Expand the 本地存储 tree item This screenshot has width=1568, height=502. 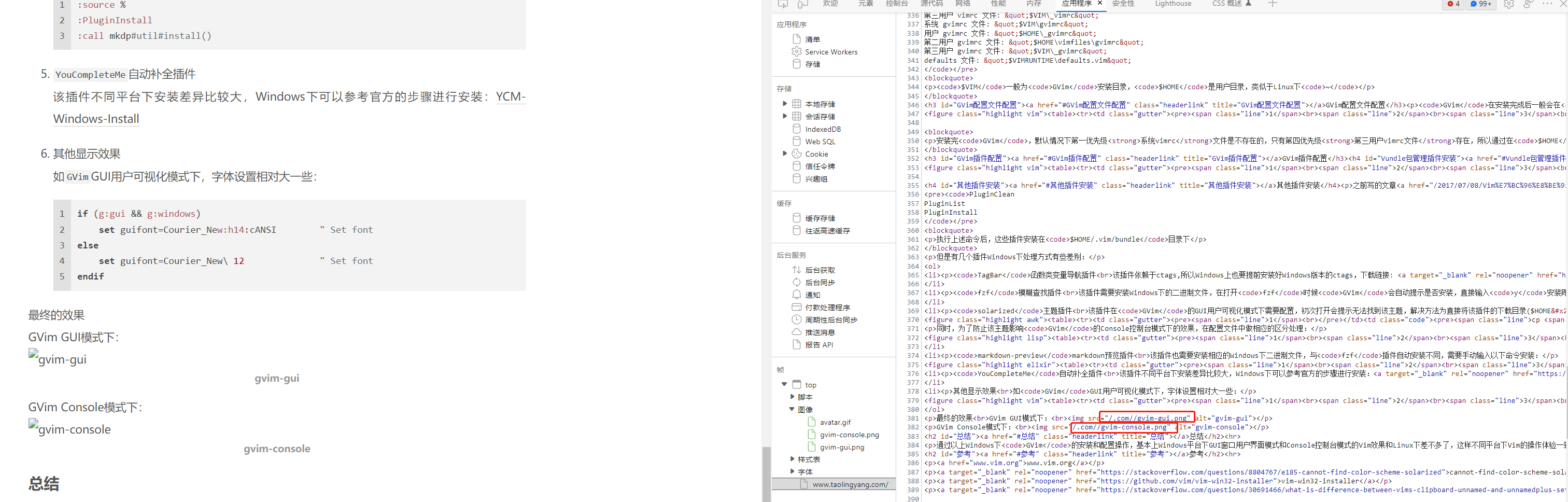point(785,104)
